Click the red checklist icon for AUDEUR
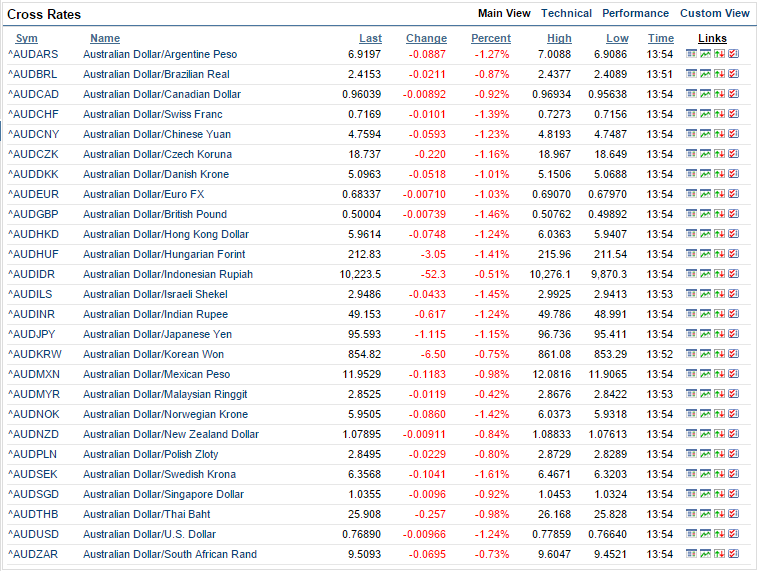 (x=733, y=194)
